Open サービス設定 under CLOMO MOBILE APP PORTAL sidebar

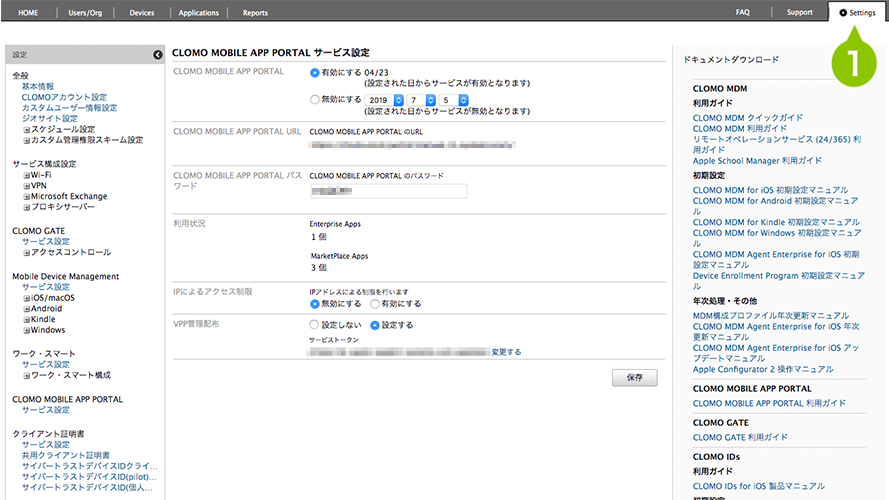coord(45,410)
